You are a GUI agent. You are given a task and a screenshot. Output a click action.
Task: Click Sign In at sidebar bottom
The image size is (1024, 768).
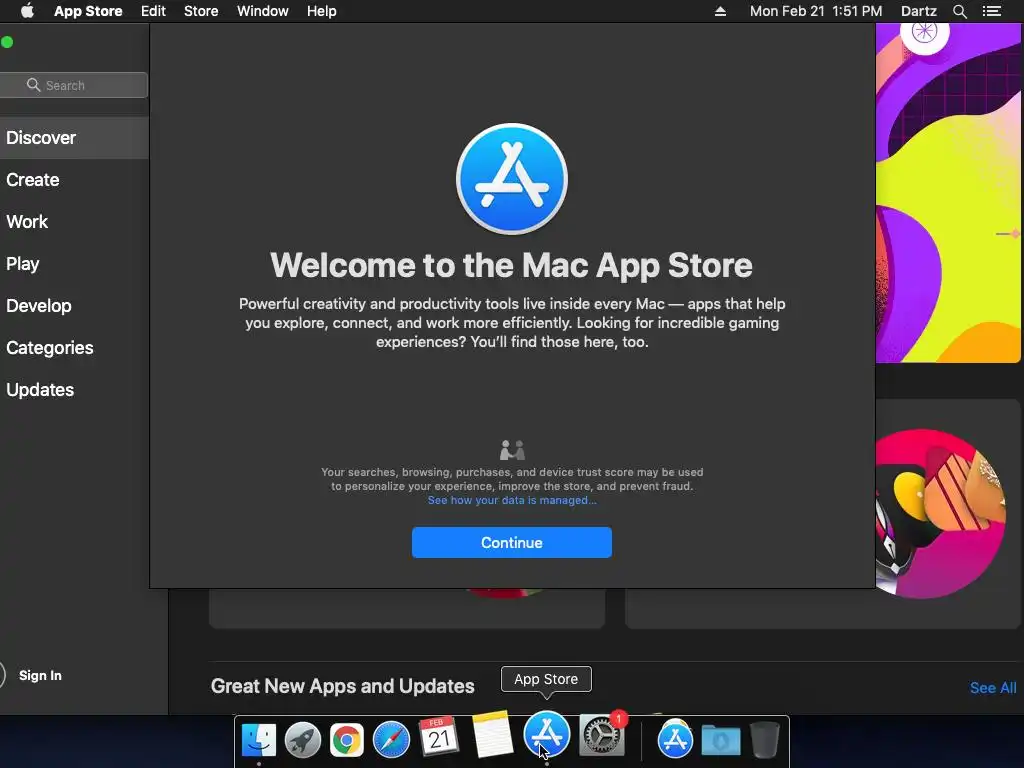pos(40,675)
